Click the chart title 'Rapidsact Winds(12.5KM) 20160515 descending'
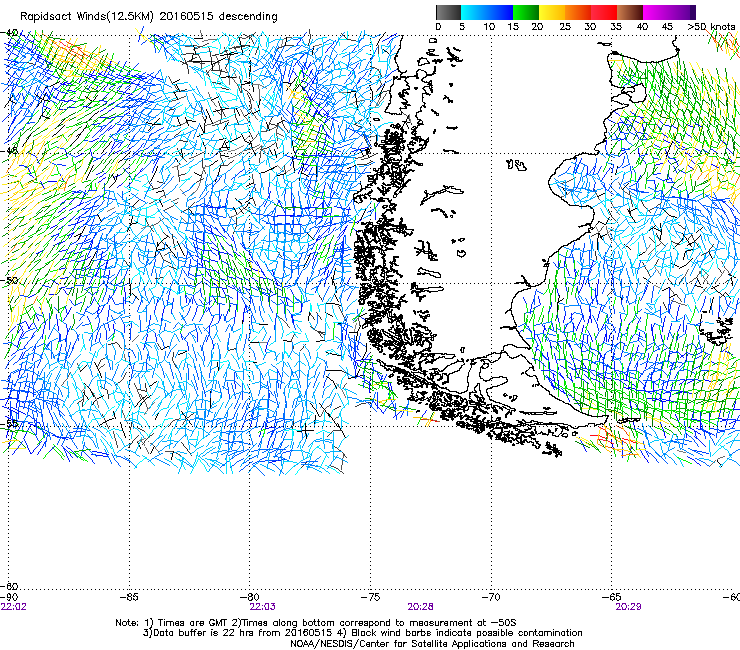The width and height of the screenshot is (740, 650). click(x=149, y=17)
